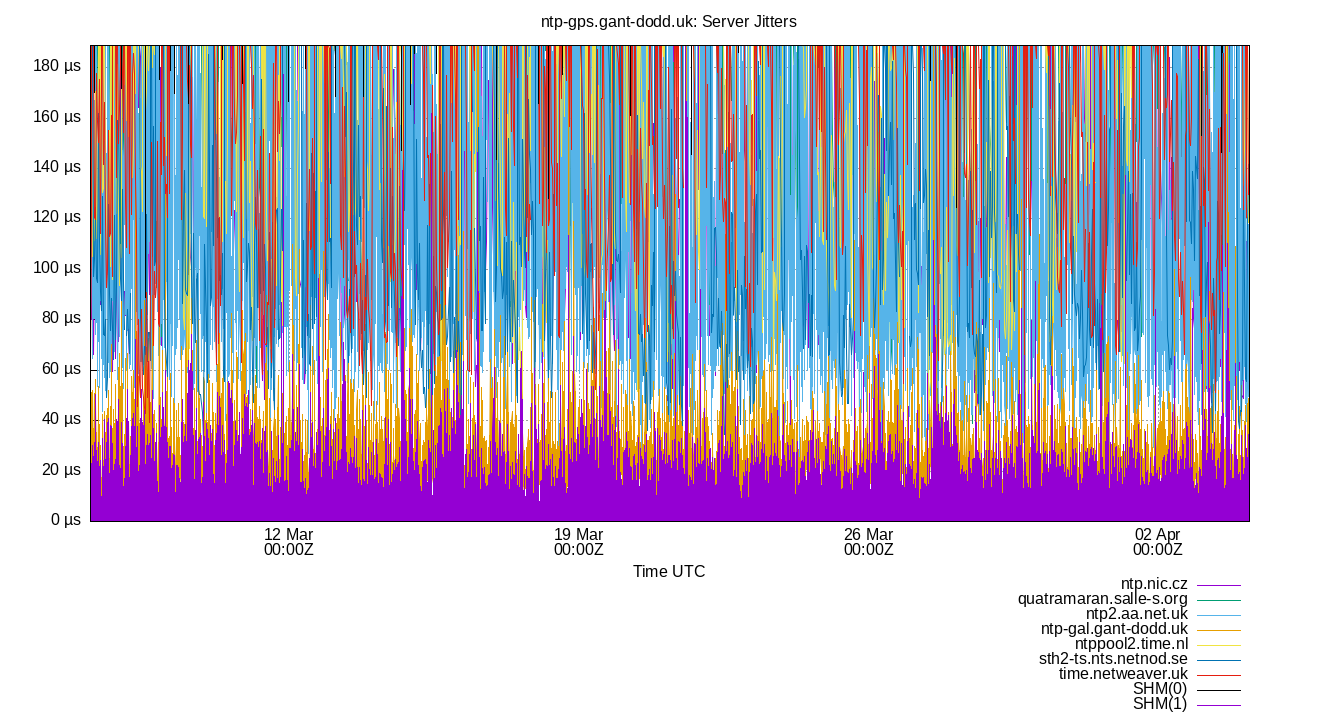Select the 12 Mar 00:00Z tick label

tap(289, 541)
